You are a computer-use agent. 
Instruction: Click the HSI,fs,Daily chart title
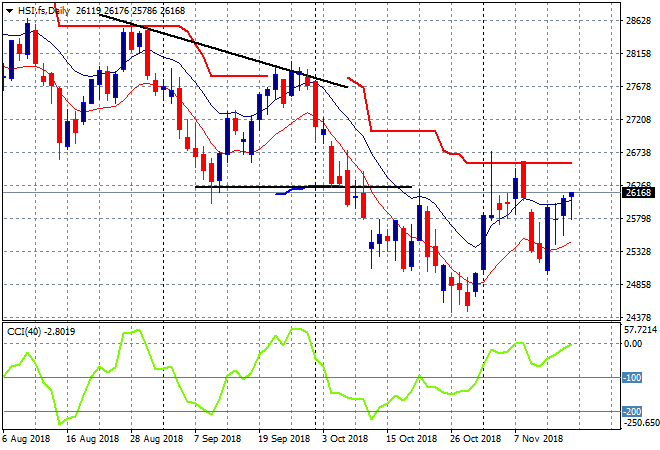coord(43,11)
